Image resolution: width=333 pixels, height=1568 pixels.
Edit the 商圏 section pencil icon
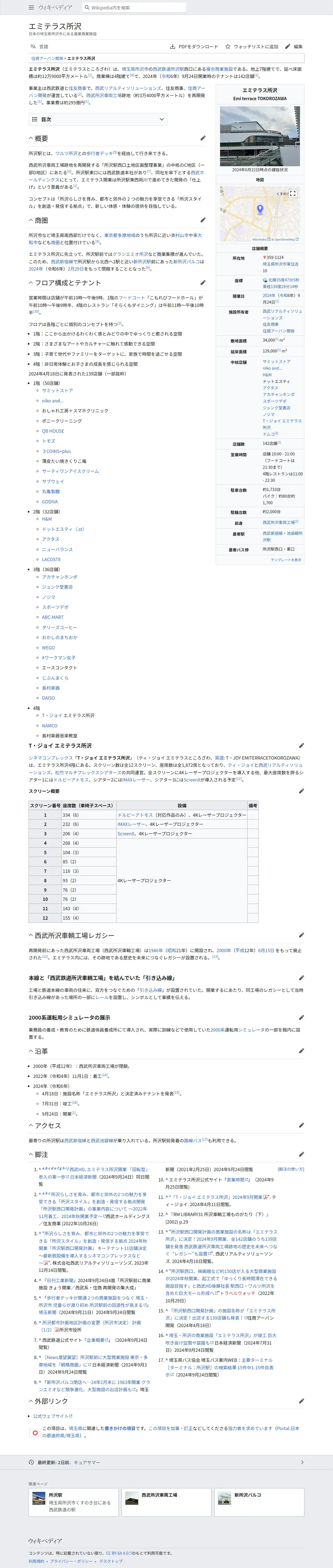203,220
